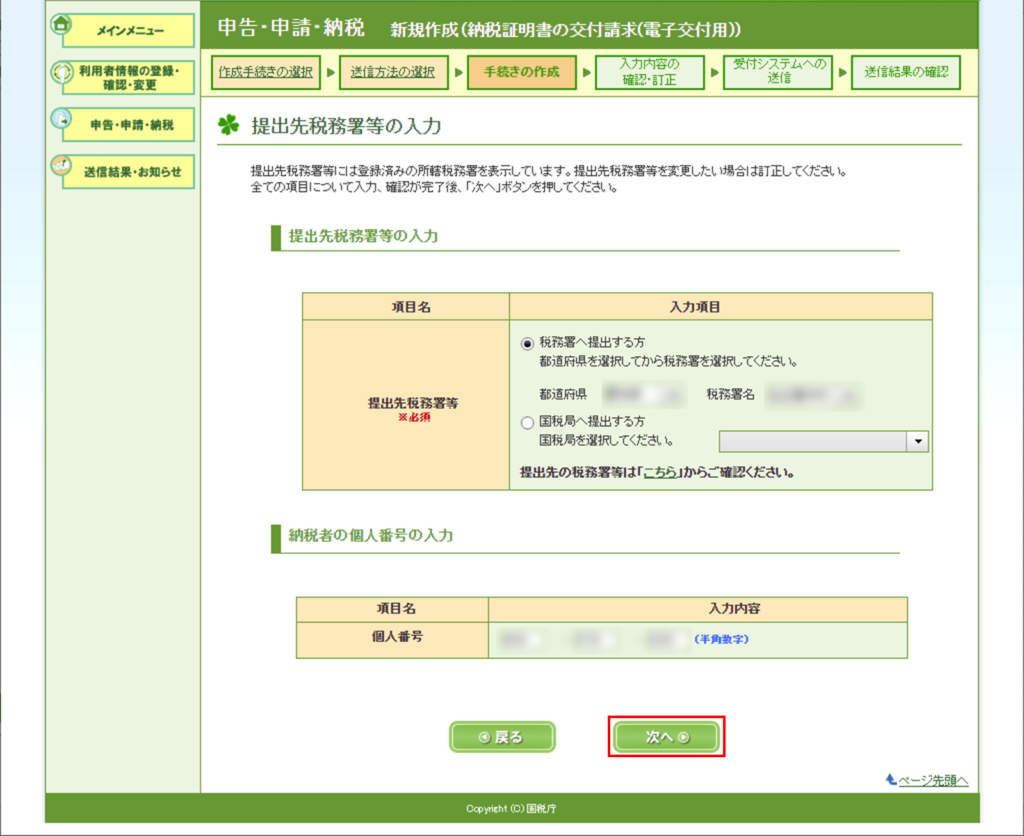Open the 税務署名 dropdown
Screen dimensions: 1024x836
[x=811, y=395]
